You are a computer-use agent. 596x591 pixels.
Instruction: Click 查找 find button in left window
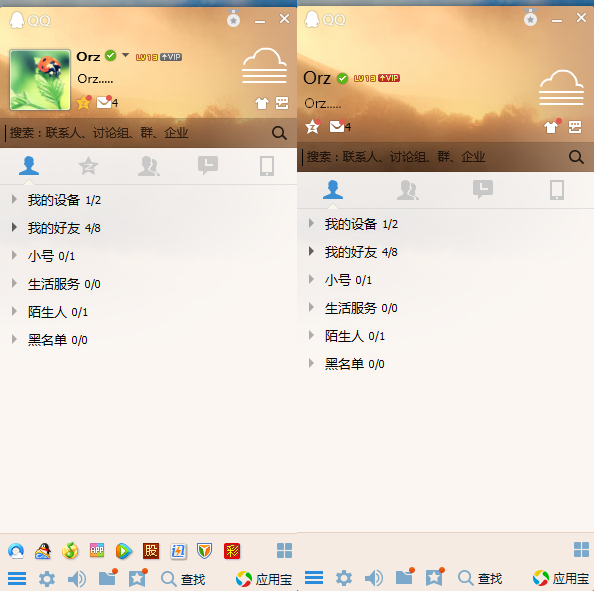184,579
